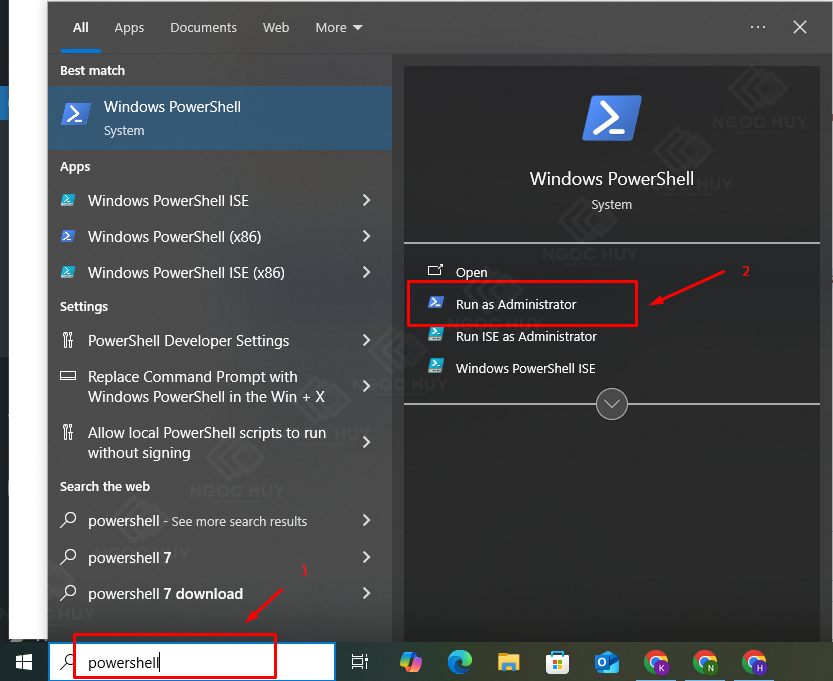The height and width of the screenshot is (681, 833).
Task: Click the Replace Command Prompt setting icon
Action: (68, 376)
